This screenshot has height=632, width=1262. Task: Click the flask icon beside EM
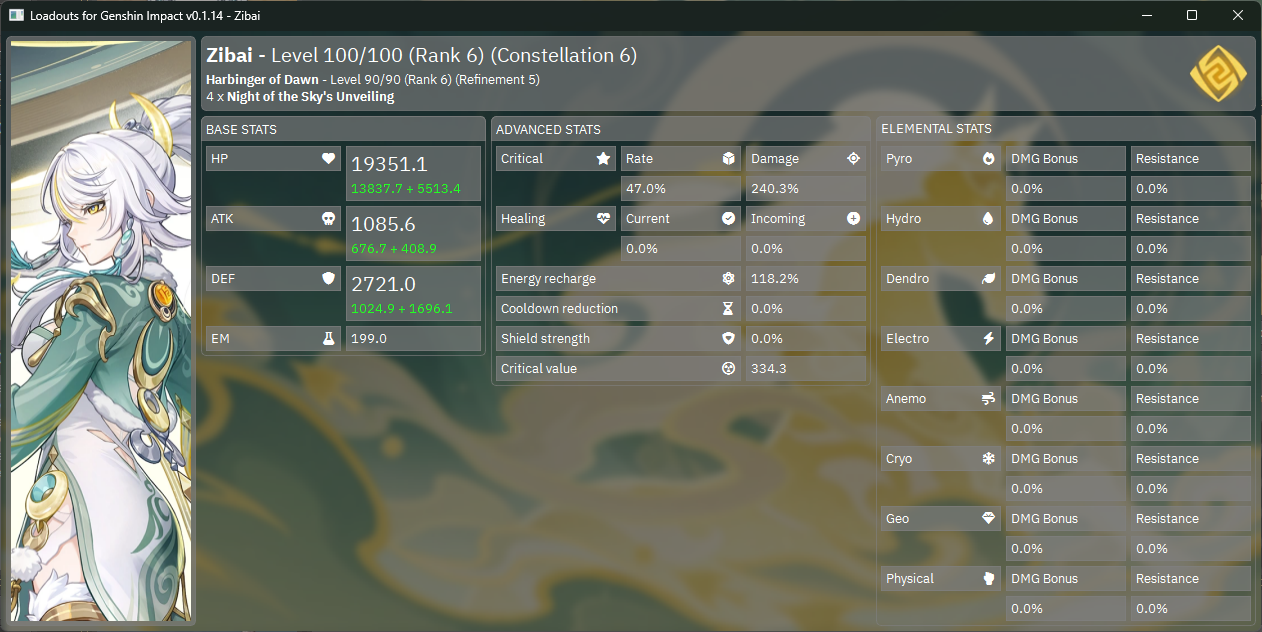(x=328, y=339)
